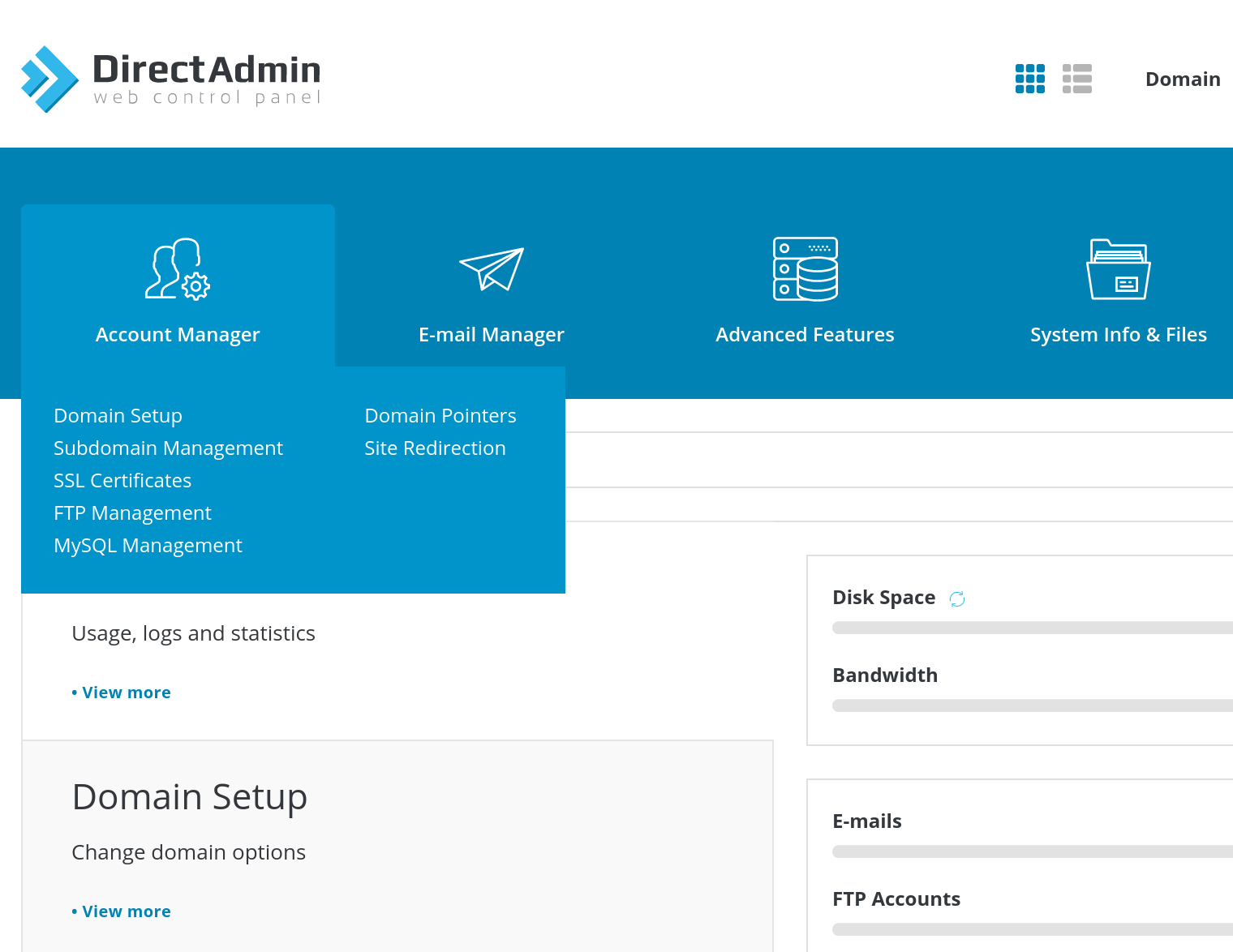Select Domain Pointers in the menu
1233x952 pixels.
pos(440,416)
